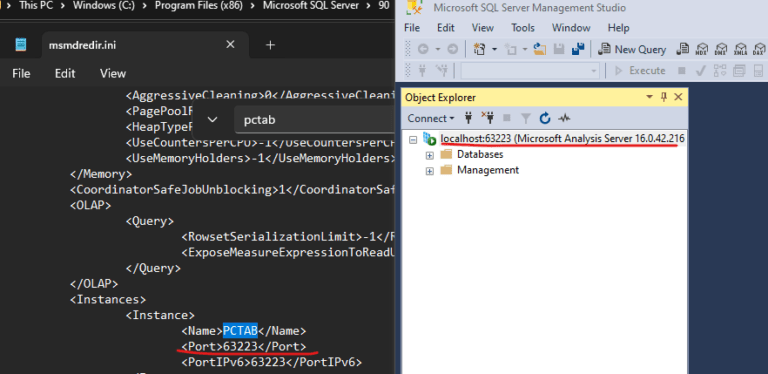Click the Cancel Executing Query stop icon
This screenshot has height=374, width=768.
pos(681,70)
